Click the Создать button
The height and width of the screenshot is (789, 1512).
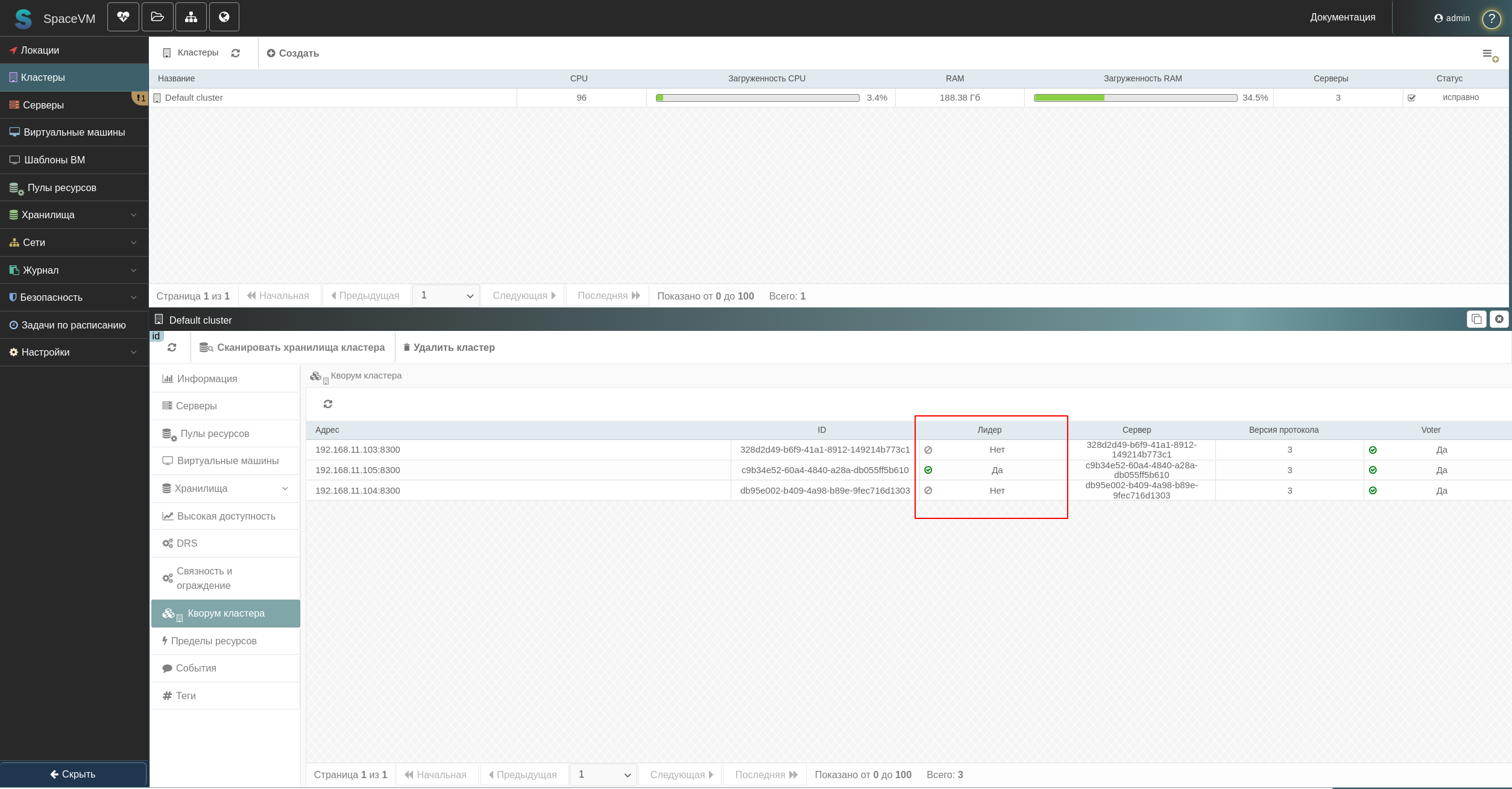(x=293, y=53)
